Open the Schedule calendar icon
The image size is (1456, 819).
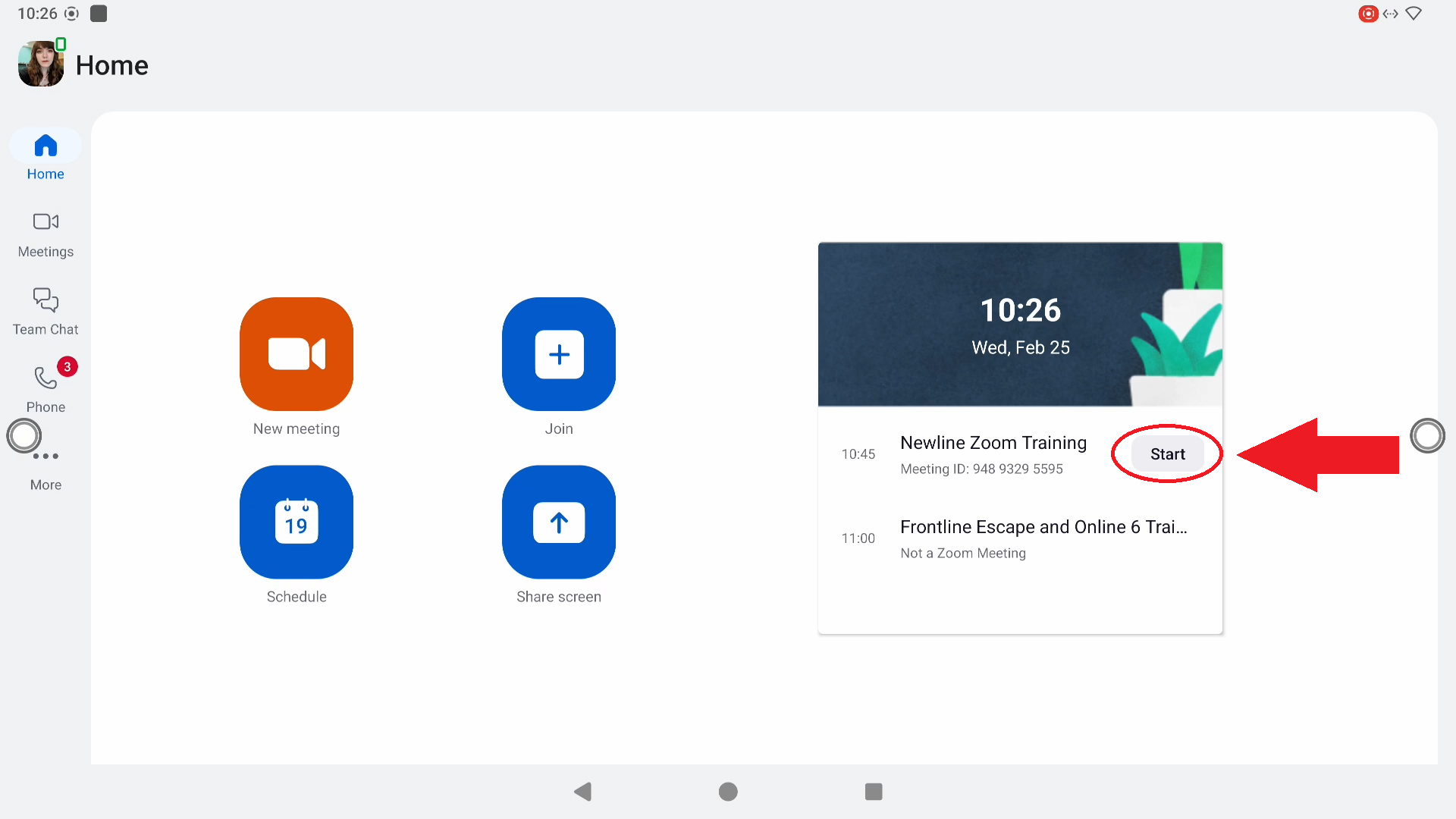click(297, 522)
